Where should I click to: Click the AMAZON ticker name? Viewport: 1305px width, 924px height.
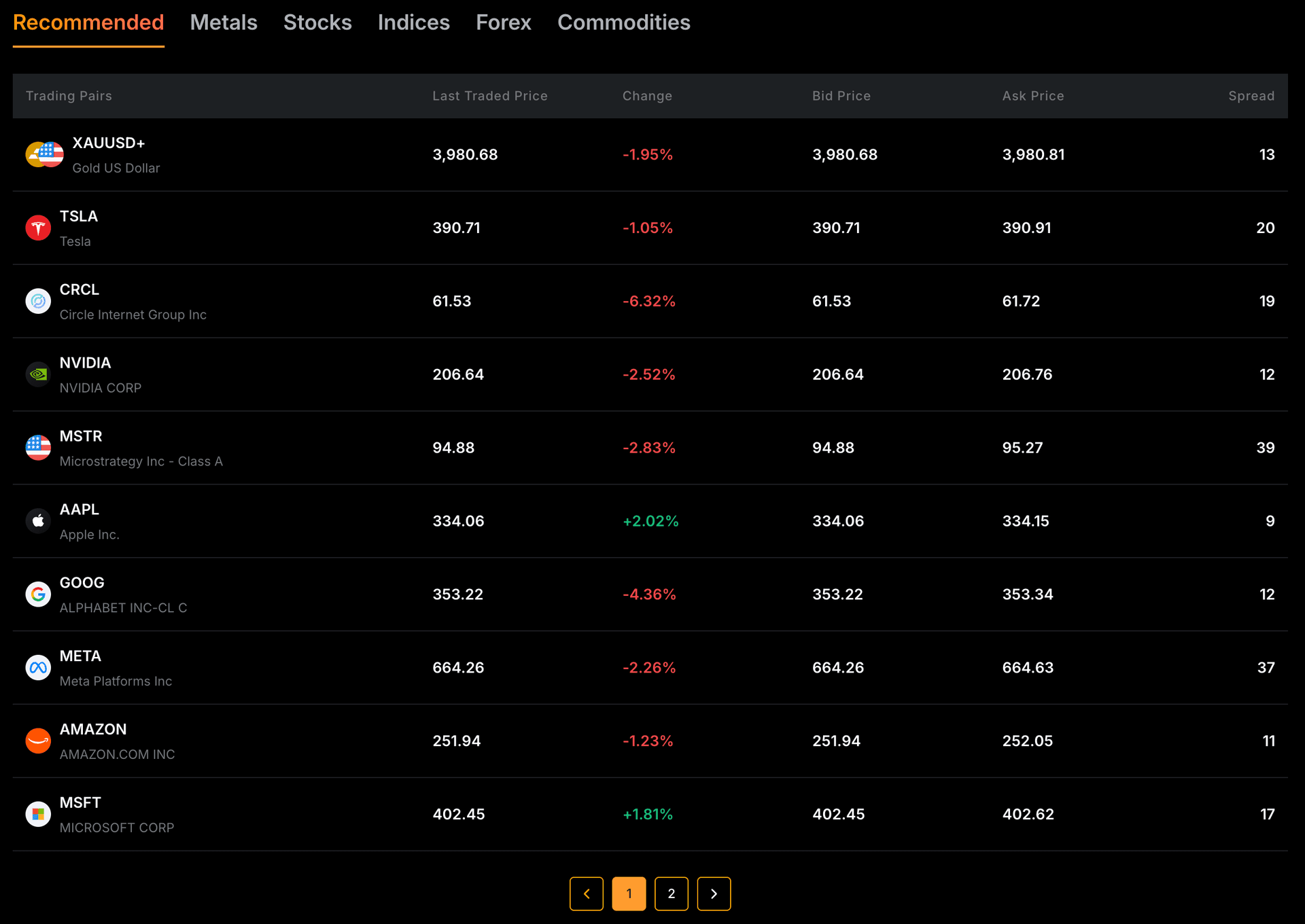tap(93, 729)
